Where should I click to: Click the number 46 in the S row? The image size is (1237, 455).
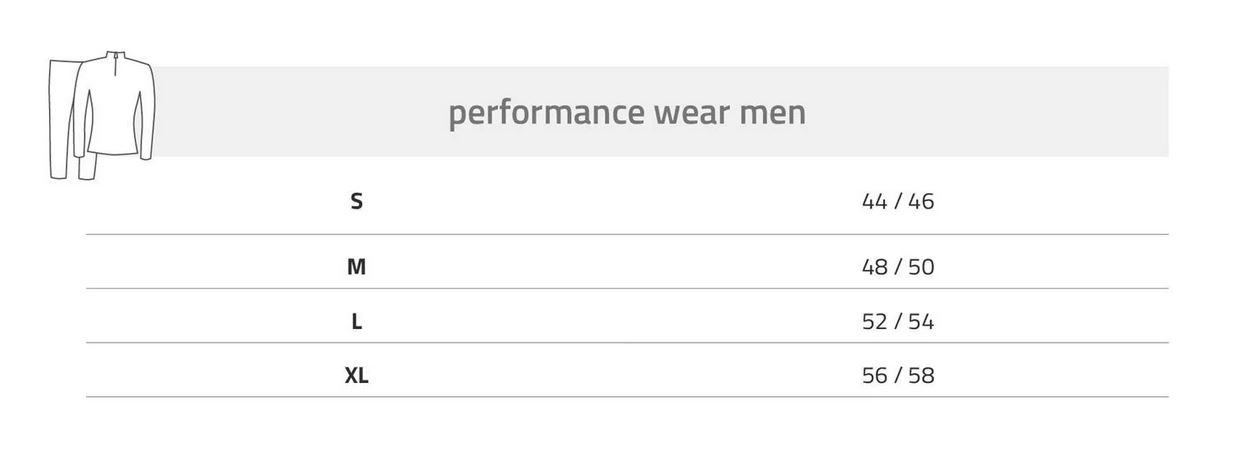(921, 201)
